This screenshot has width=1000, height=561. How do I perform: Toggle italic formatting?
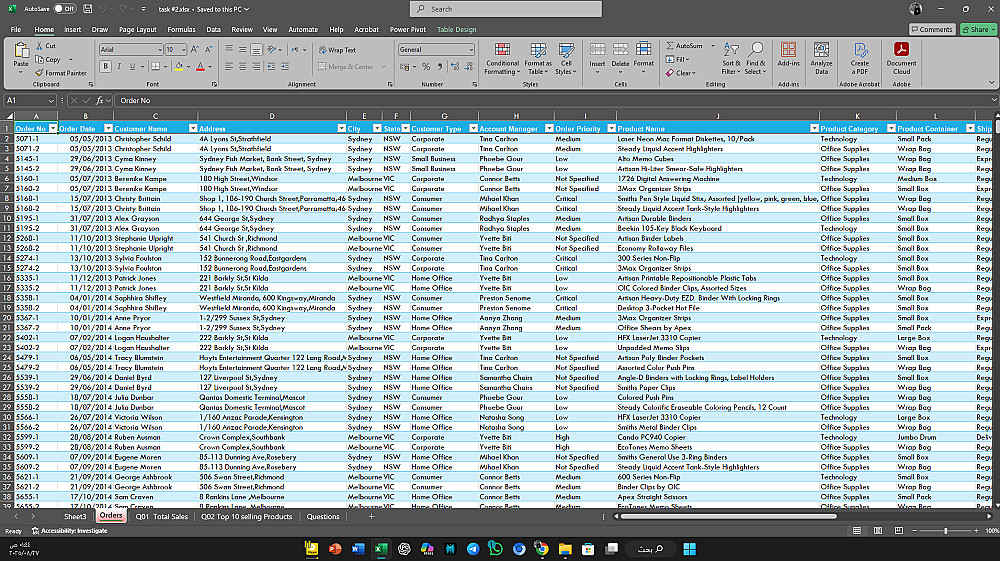coord(119,67)
